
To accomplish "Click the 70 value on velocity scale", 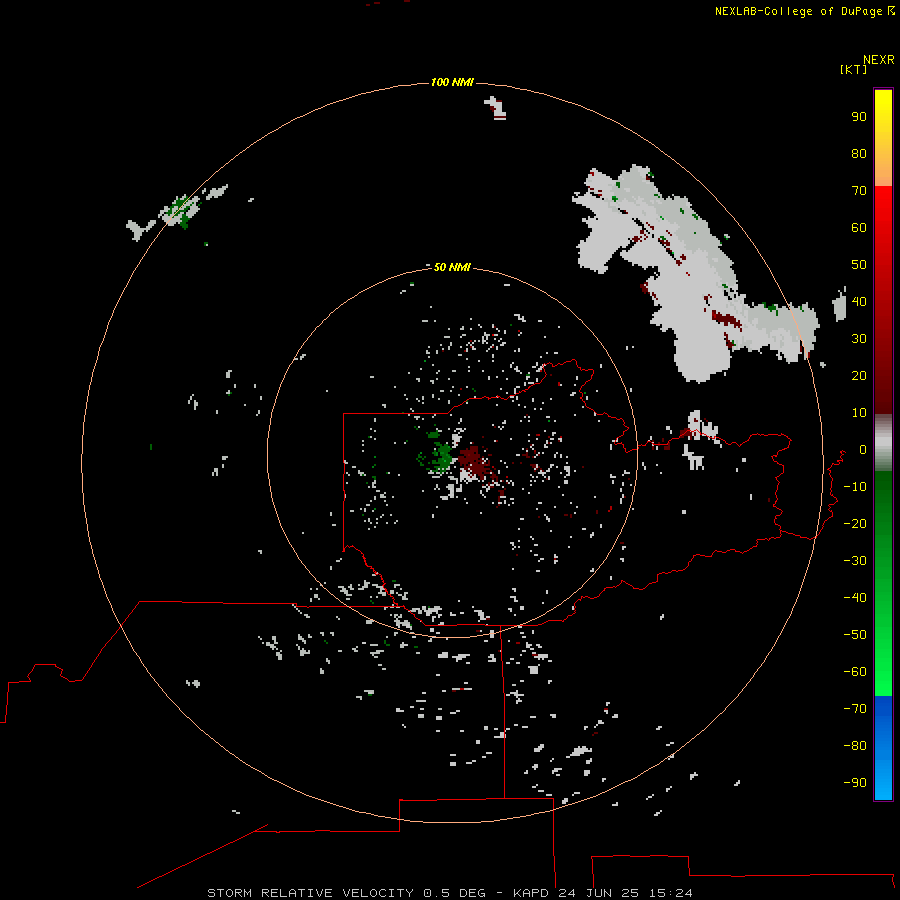I will tap(859, 191).
